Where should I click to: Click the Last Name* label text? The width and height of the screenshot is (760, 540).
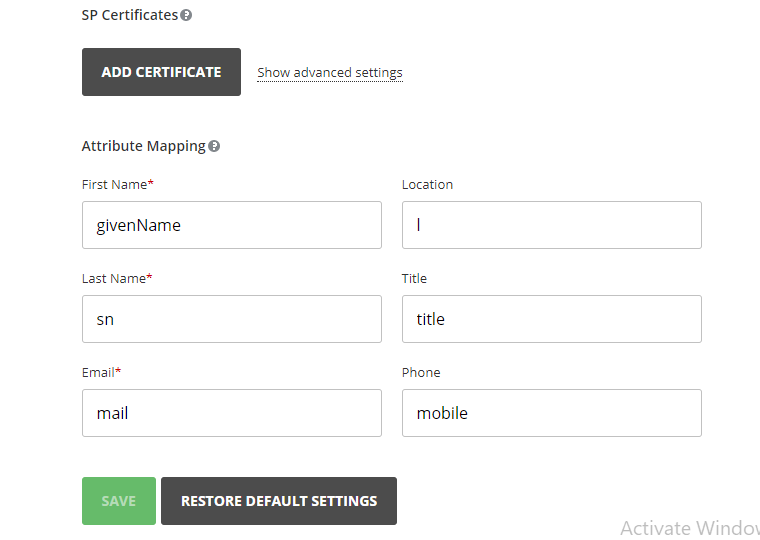117,278
